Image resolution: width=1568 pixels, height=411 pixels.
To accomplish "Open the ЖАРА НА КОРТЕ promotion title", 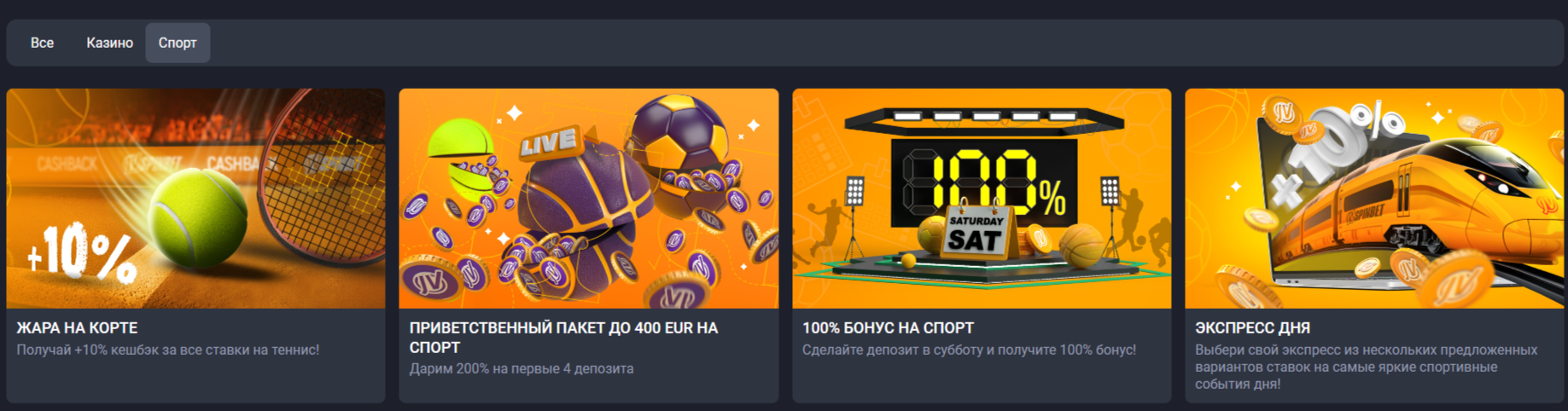I will 77,328.
